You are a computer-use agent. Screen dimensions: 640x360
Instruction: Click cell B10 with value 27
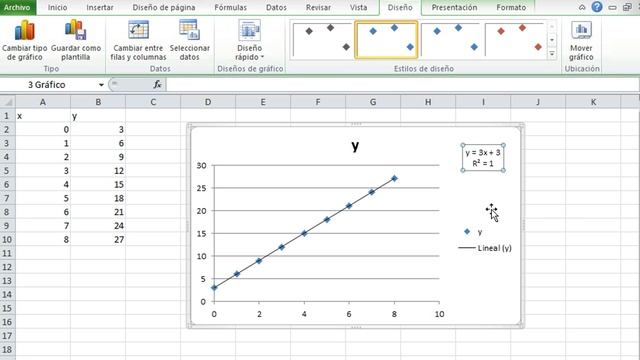98,240
